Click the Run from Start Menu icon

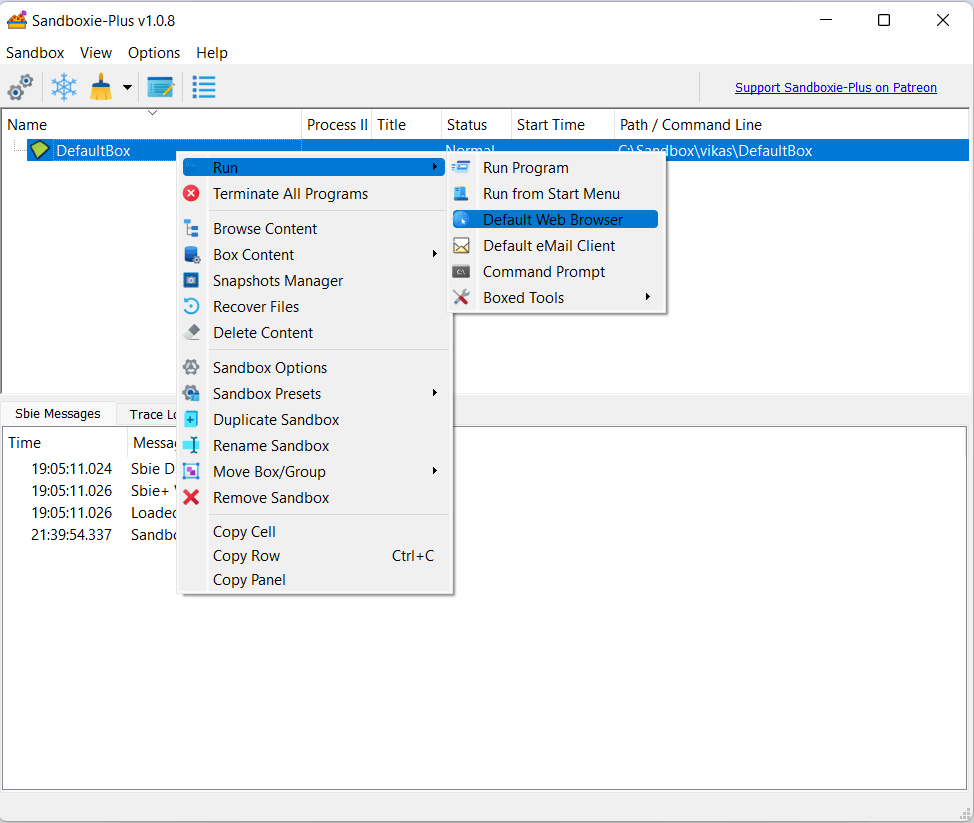[461, 193]
